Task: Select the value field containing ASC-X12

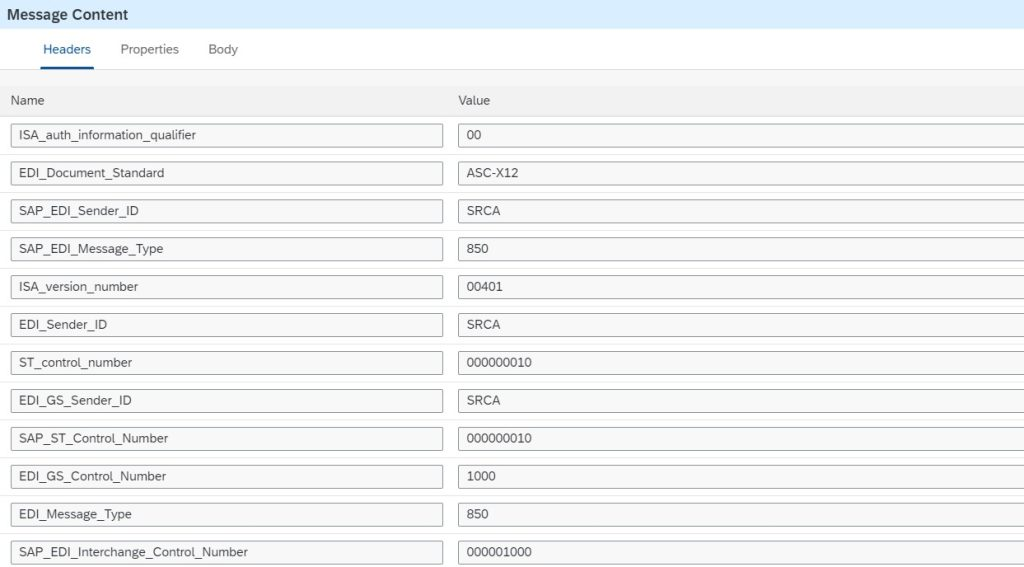Action: 740,173
